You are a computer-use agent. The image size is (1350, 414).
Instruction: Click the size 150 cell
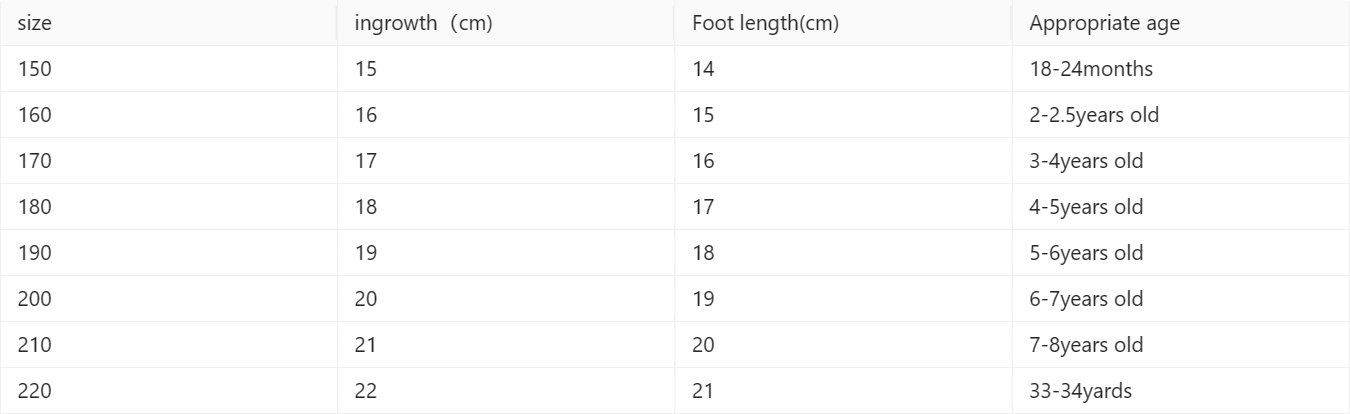(35, 69)
